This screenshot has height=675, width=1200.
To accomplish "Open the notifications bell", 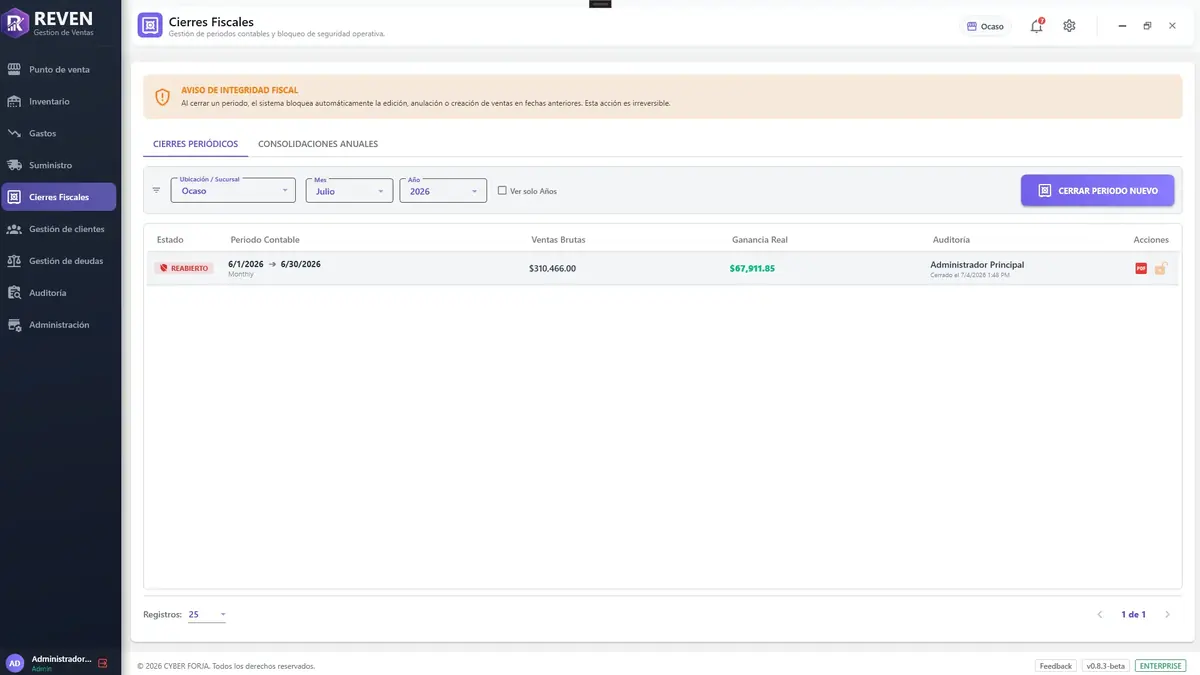I will [1036, 26].
